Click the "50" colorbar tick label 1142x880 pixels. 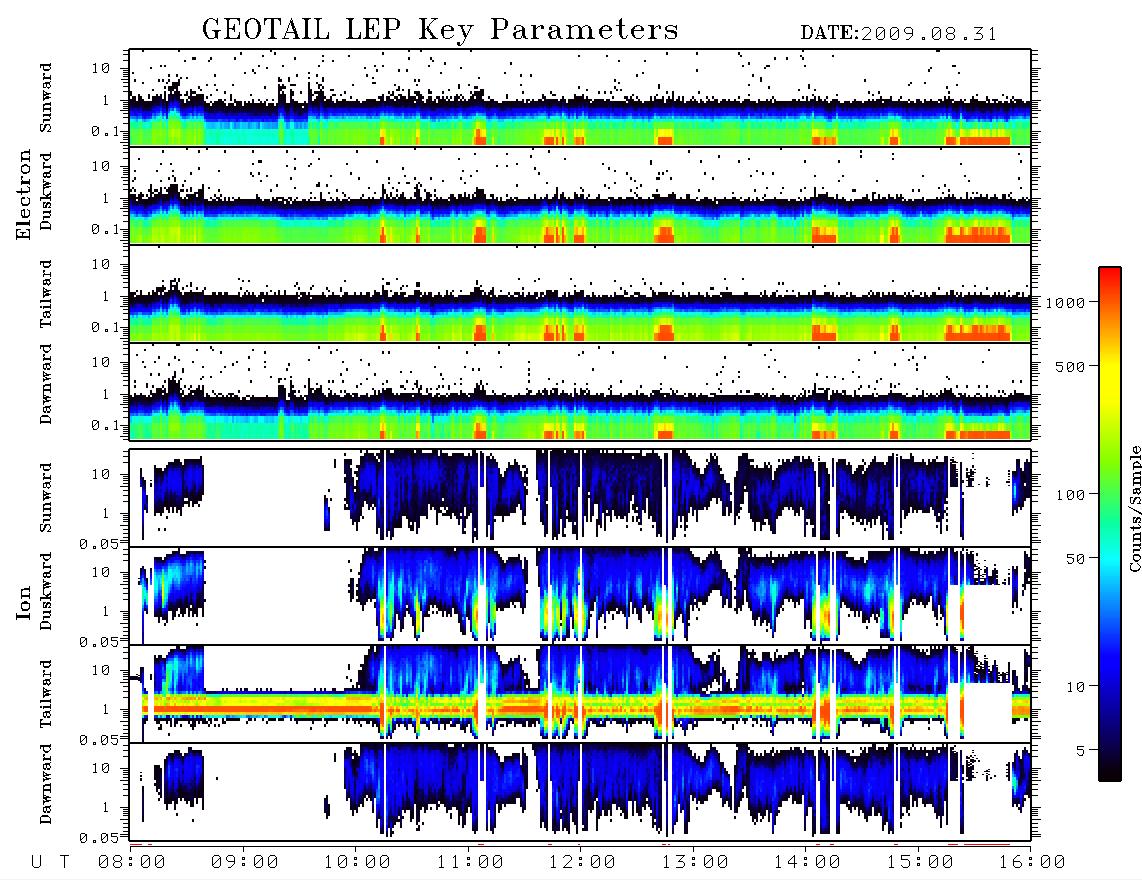[x=1075, y=559]
